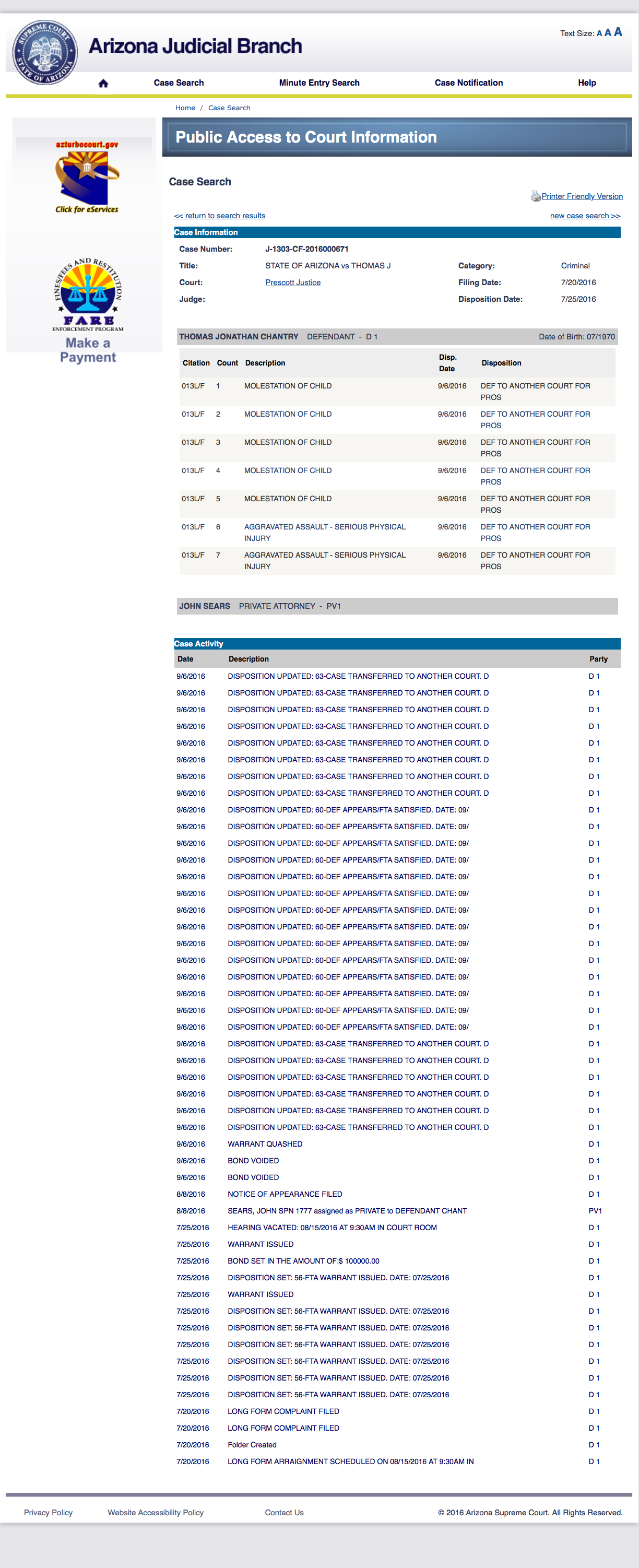Click the Home breadcrumb link
Image resolution: width=639 pixels, height=1568 pixels.
tap(185, 108)
